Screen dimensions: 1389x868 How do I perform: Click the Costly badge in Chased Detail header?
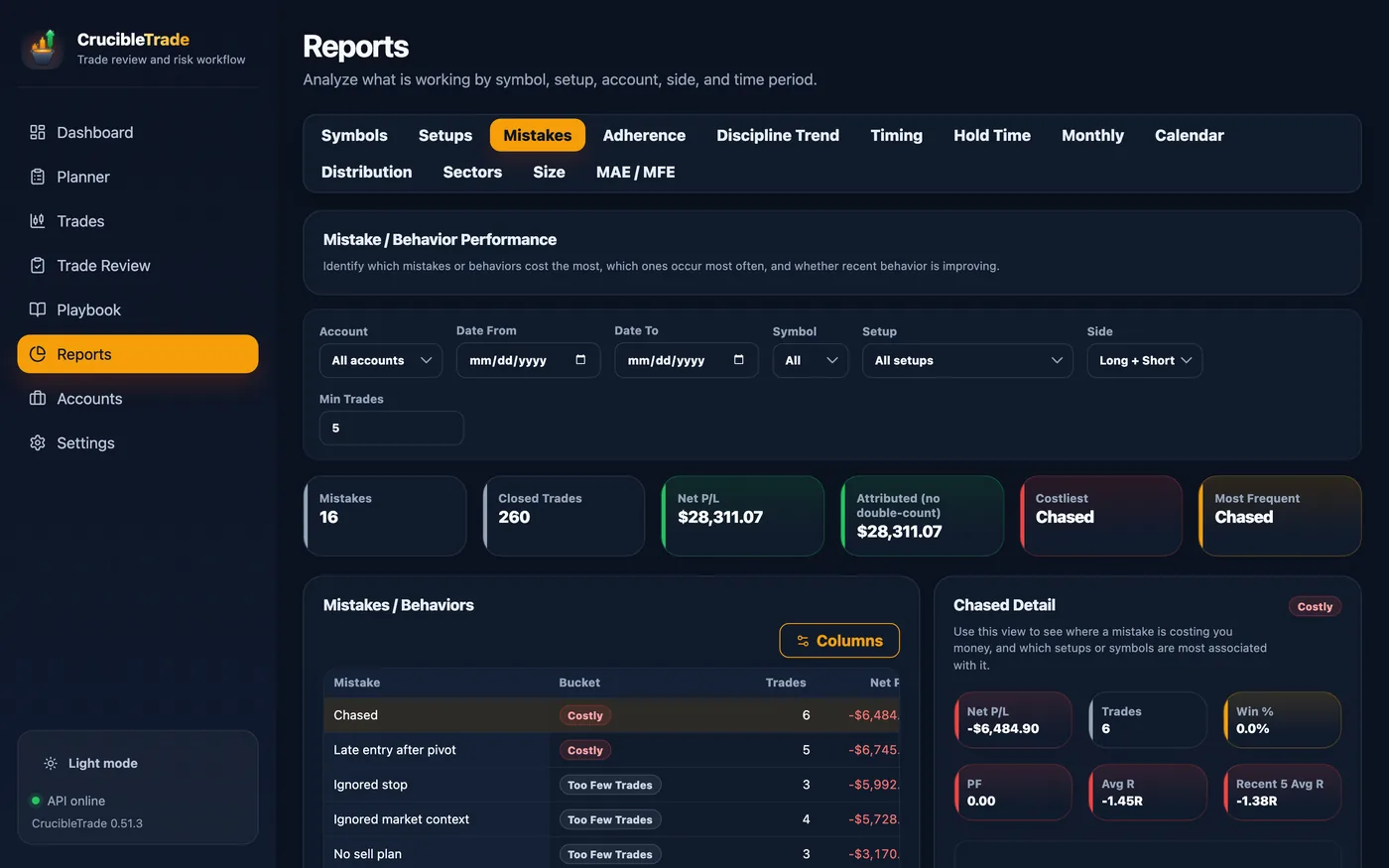click(1315, 606)
